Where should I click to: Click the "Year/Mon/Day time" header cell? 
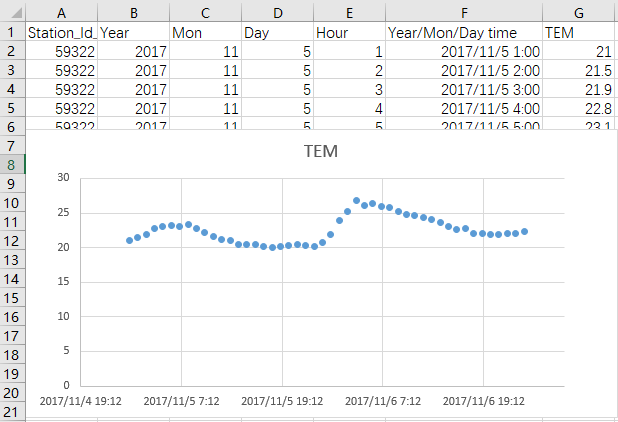pos(463,32)
